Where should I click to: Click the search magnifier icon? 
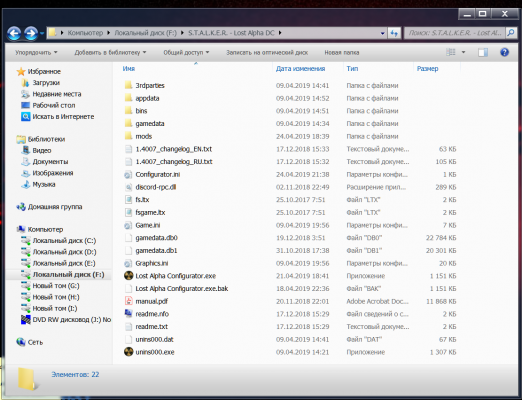[x=511, y=33]
